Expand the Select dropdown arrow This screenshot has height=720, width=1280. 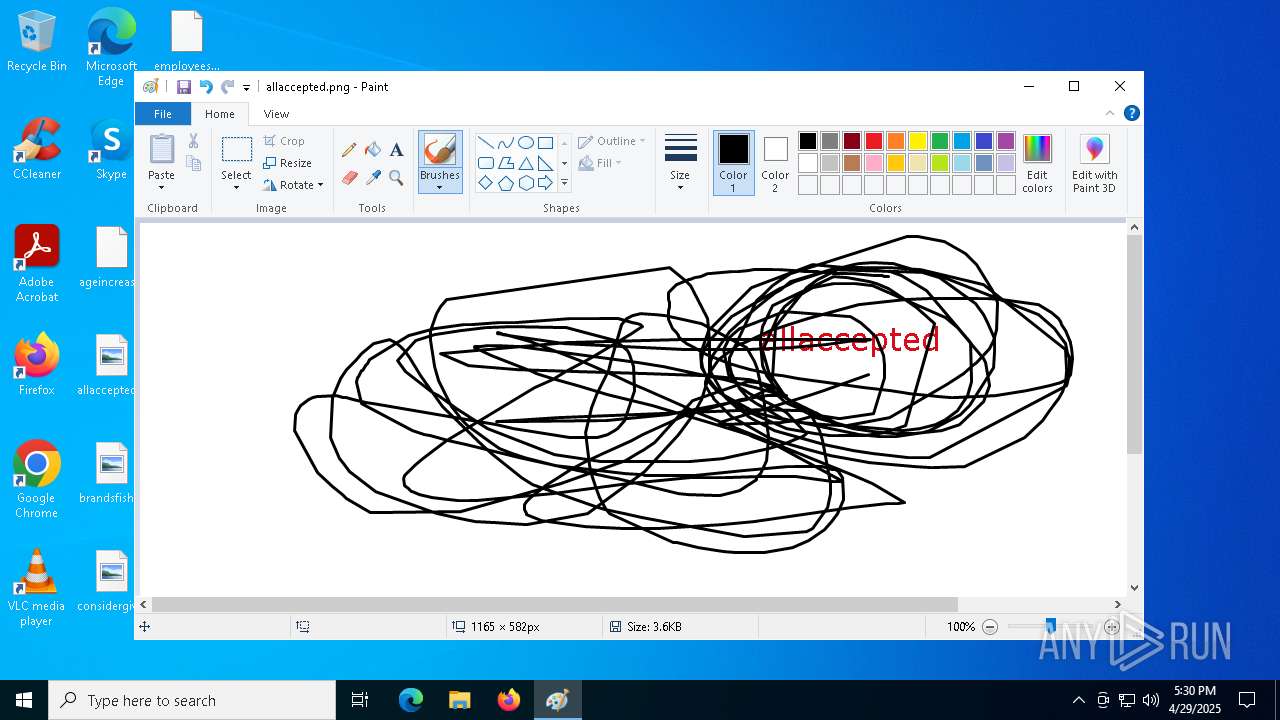point(237,187)
